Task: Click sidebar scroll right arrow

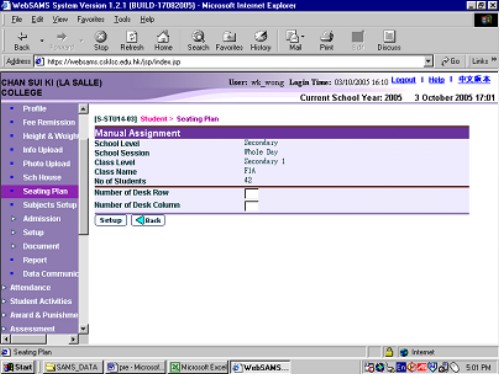Action: pyautogui.click(x=73, y=339)
